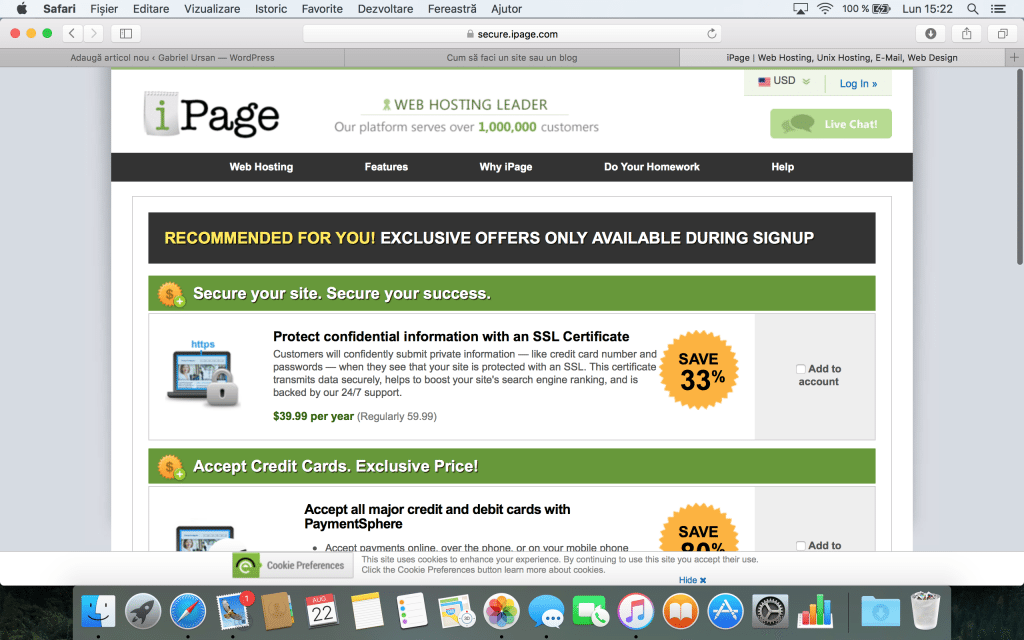
Task: Click the AirPlay display icon
Action: [x=800, y=8]
